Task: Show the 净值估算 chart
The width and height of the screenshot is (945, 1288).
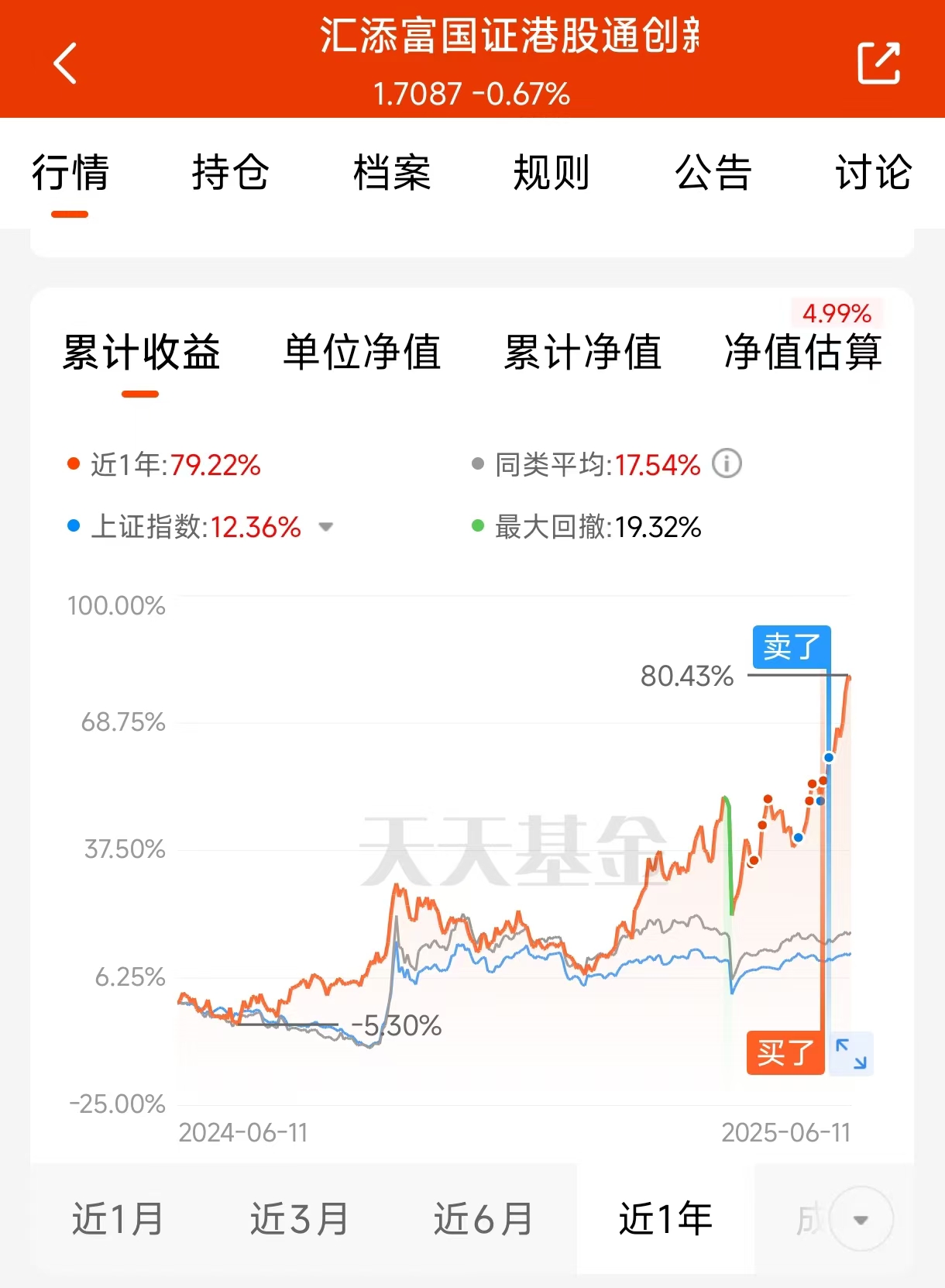Action: point(803,352)
